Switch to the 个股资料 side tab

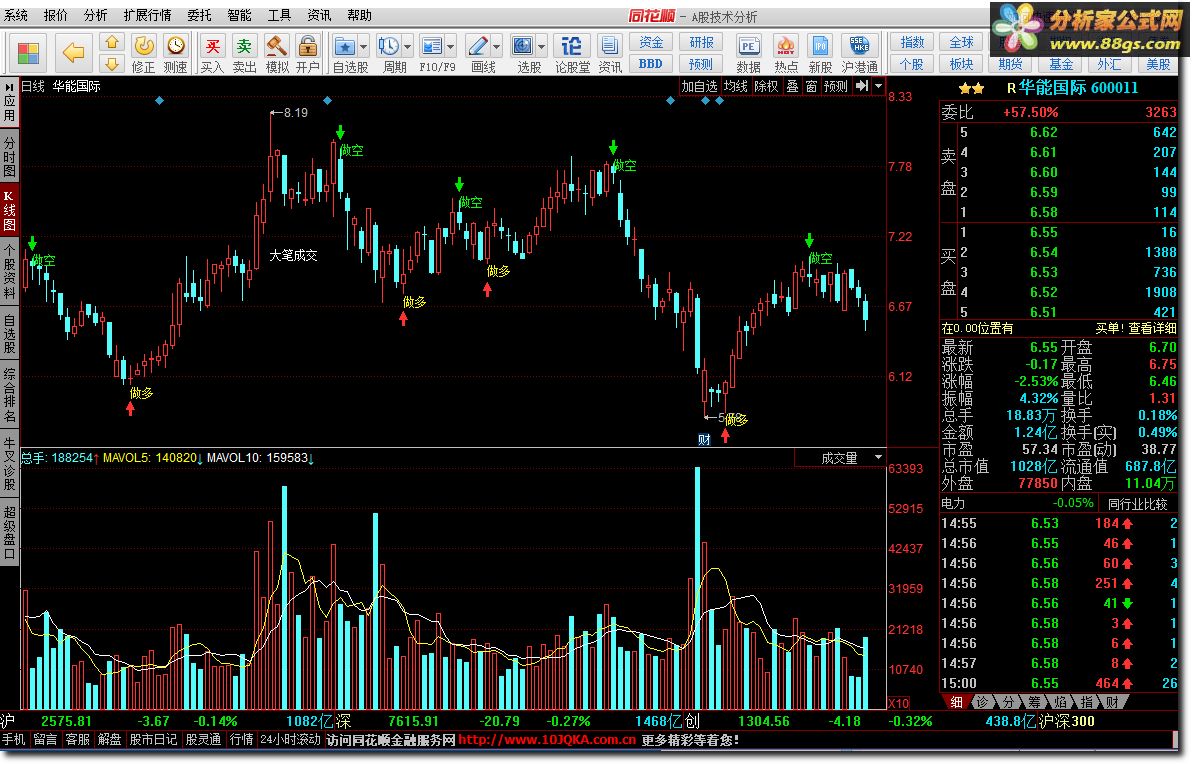pyautogui.click(x=9, y=271)
